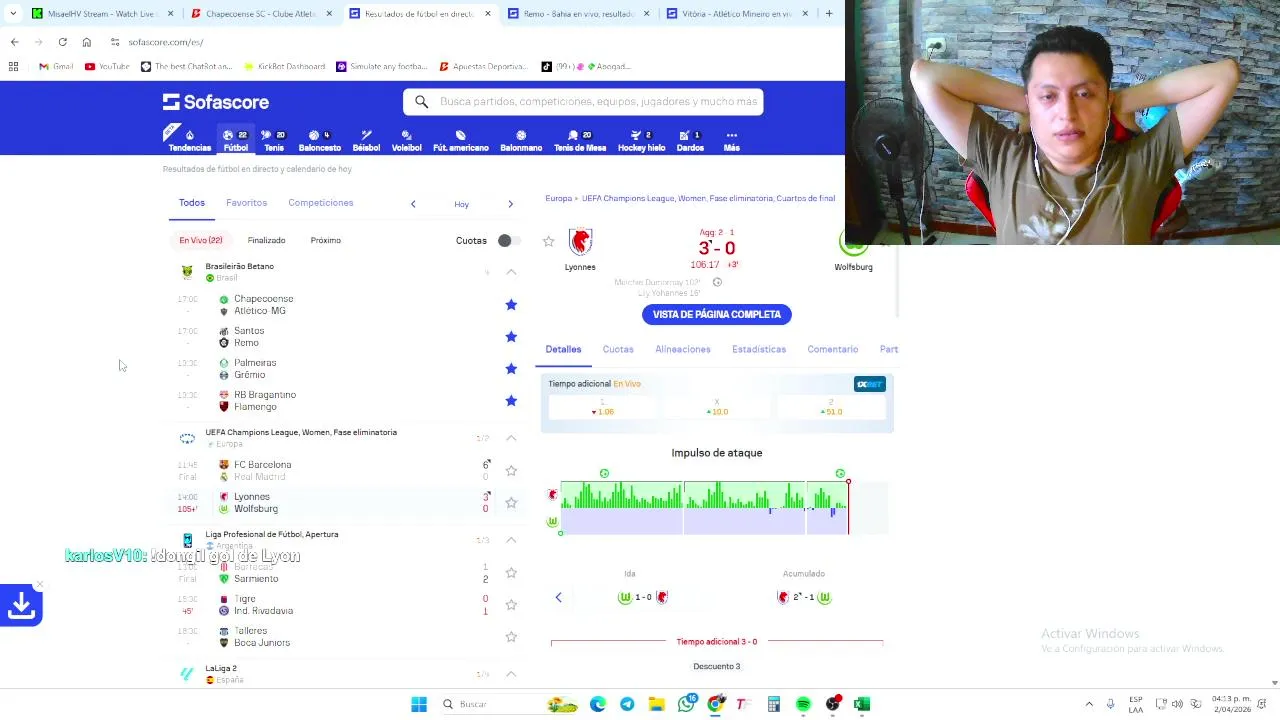Select the Balonmano sport icon
This screenshot has width=1280, height=720.
[521, 141]
